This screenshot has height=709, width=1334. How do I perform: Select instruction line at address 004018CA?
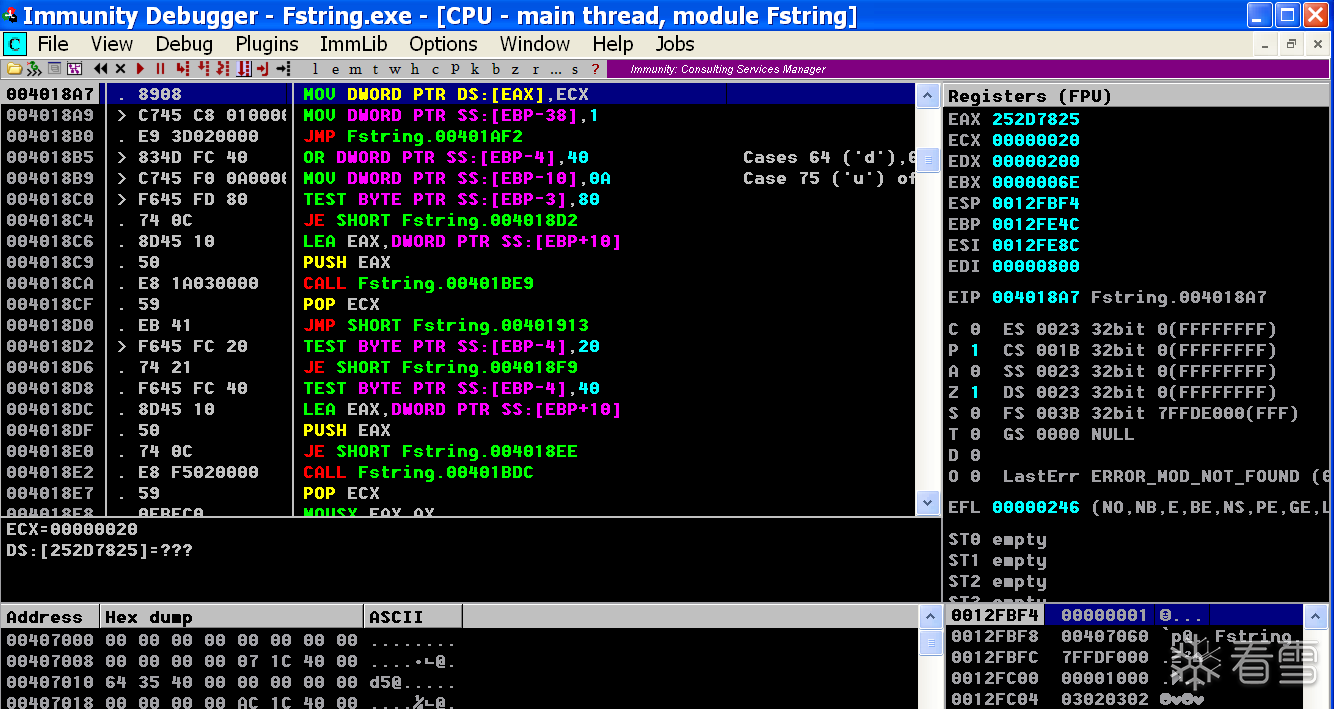coord(458,283)
